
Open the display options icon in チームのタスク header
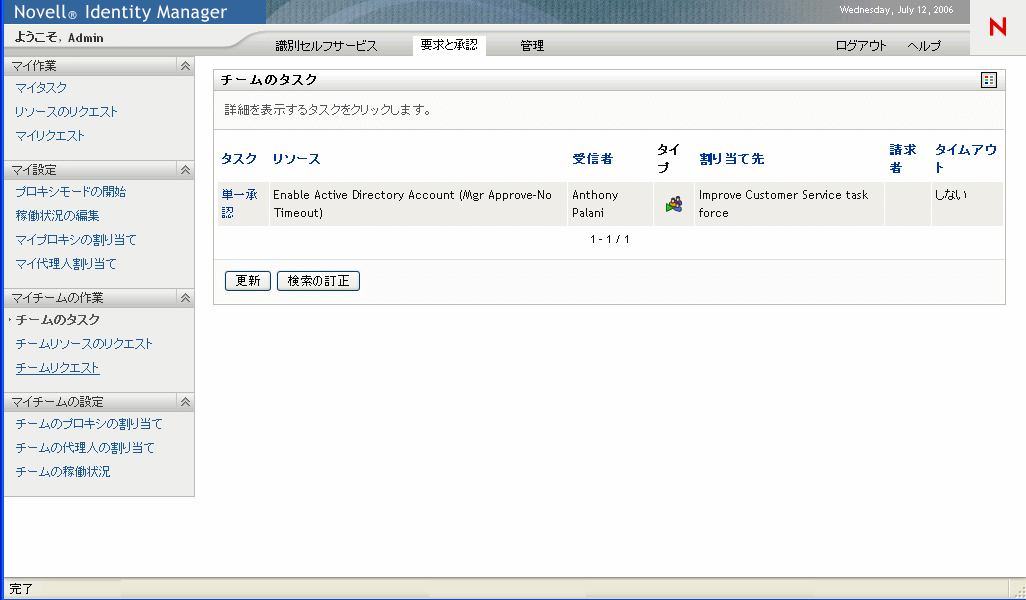tap(989, 80)
